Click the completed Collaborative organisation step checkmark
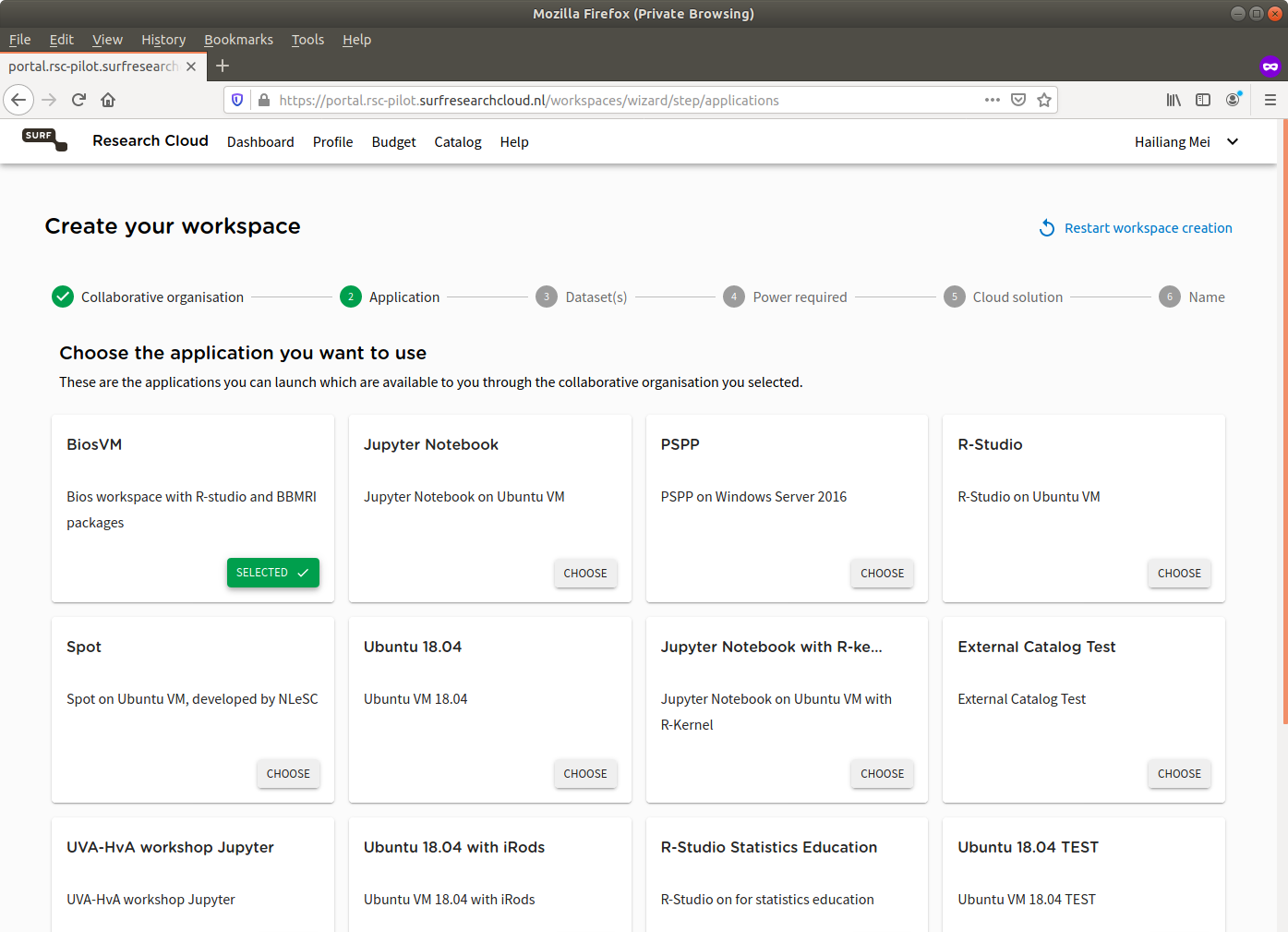1288x932 pixels. 63,297
